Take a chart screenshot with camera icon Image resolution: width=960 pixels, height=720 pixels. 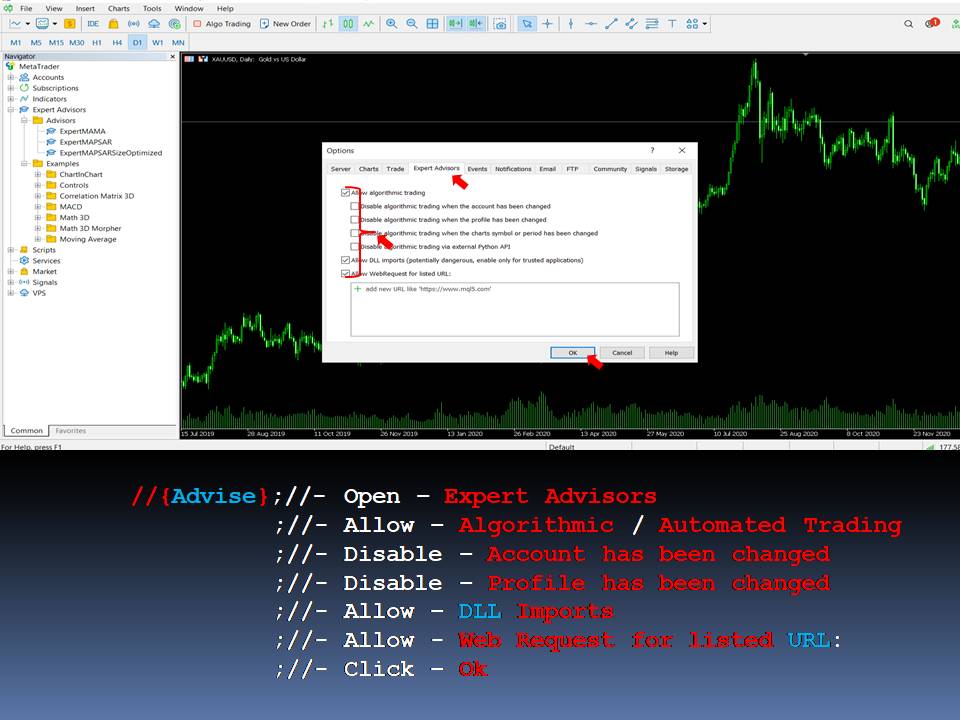click(x=500, y=23)
